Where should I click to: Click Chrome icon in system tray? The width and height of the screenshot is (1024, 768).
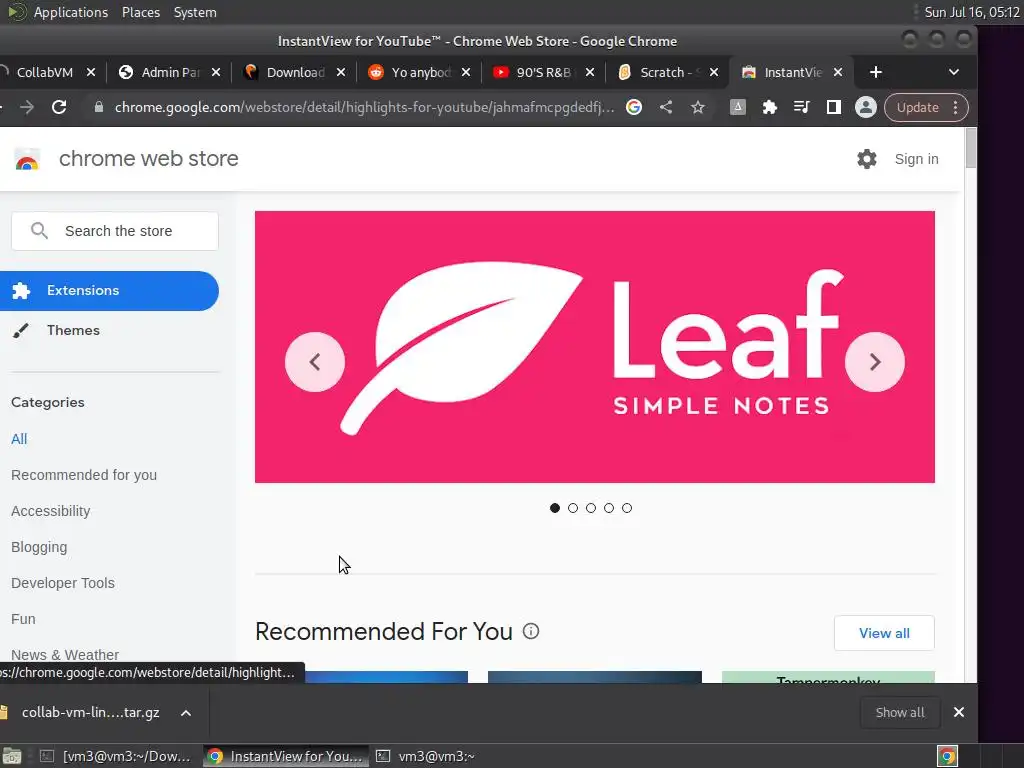947,756
